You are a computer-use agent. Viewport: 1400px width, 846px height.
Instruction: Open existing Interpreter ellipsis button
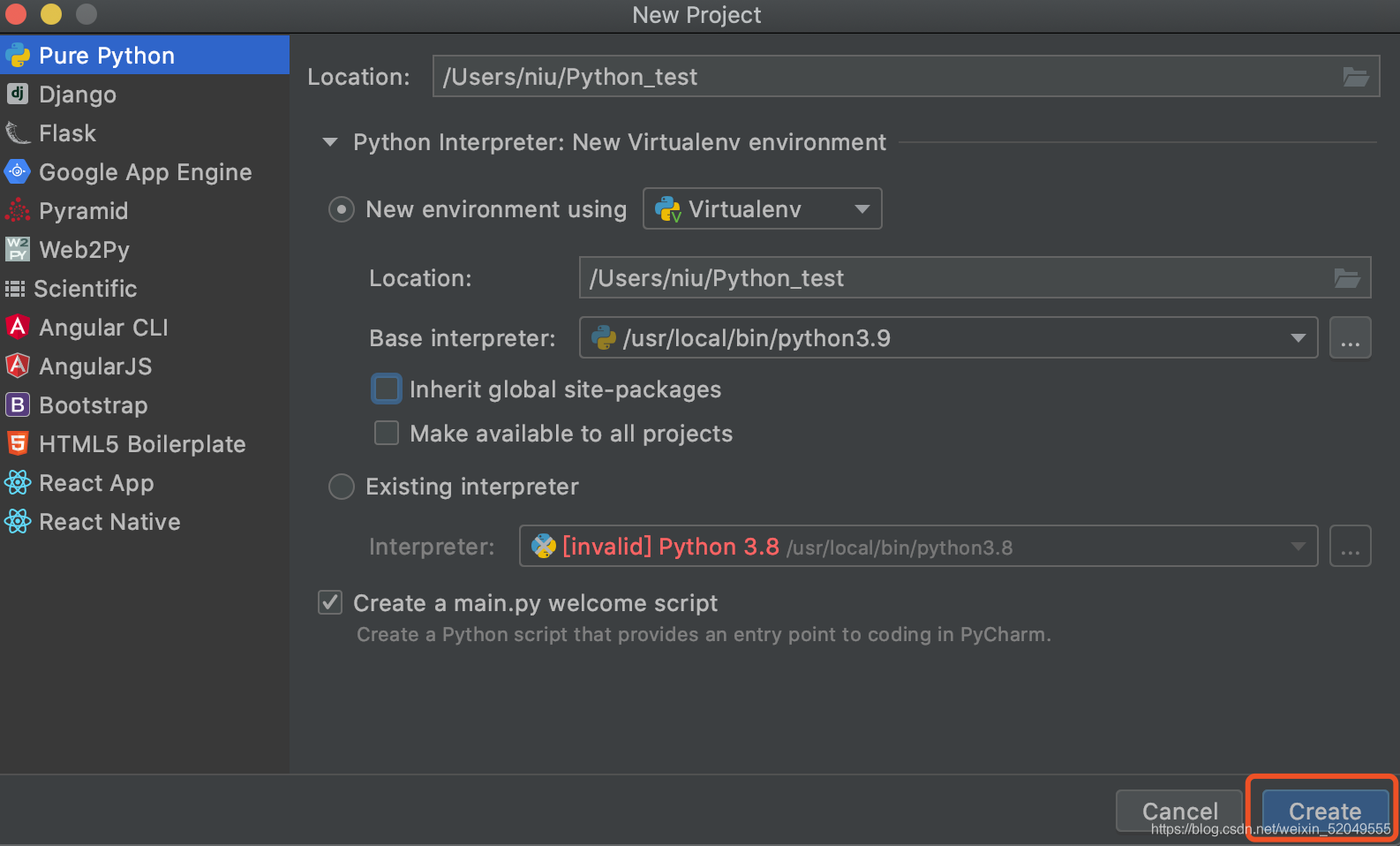click(x=1350, y=546)
